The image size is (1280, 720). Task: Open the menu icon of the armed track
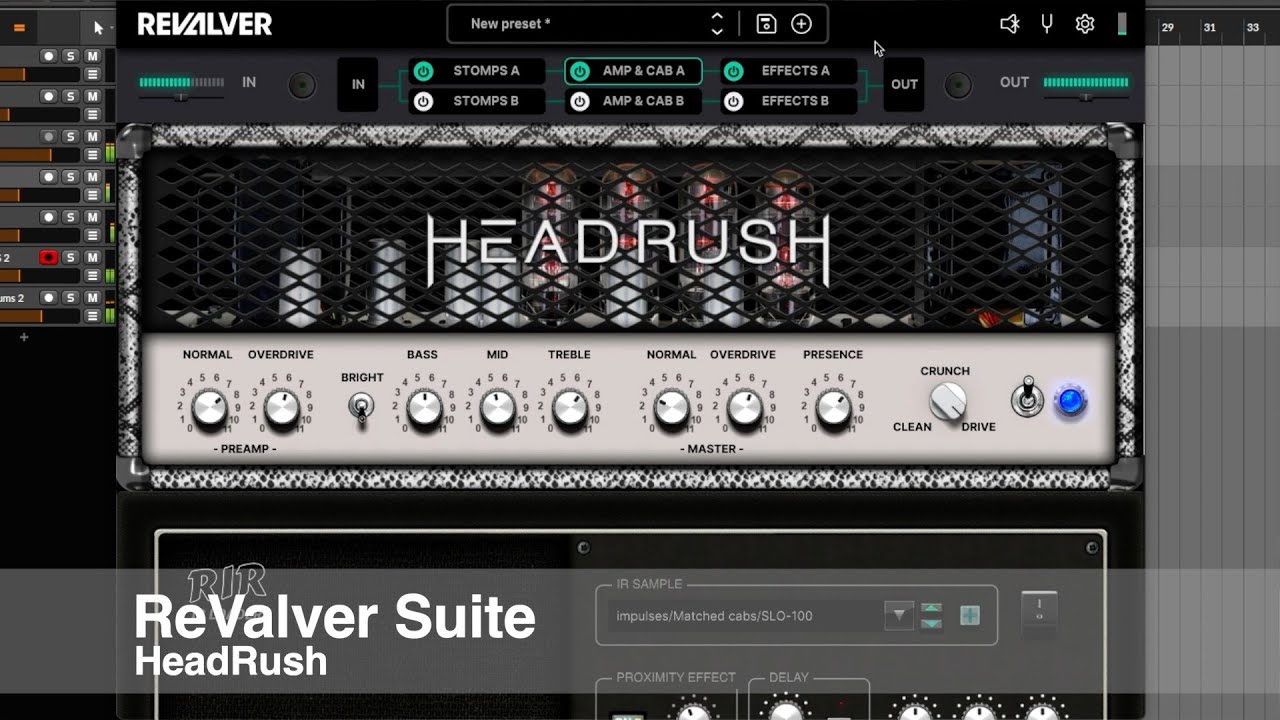[92, 275]
